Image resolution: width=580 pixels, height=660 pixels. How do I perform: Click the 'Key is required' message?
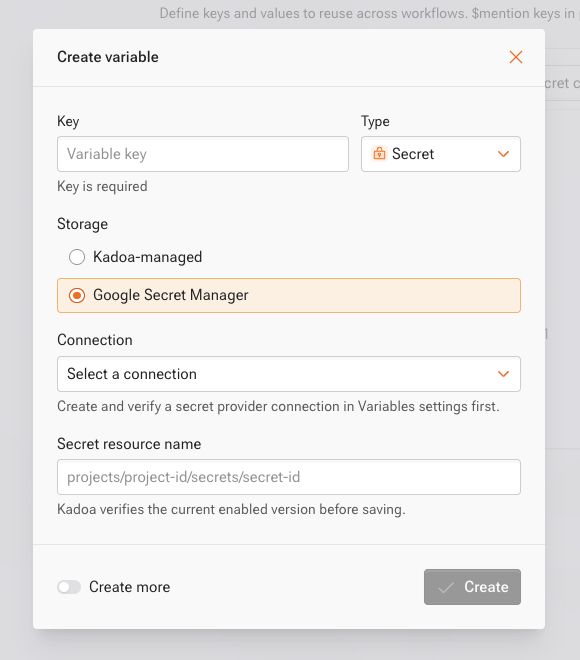tap(102, 186)
